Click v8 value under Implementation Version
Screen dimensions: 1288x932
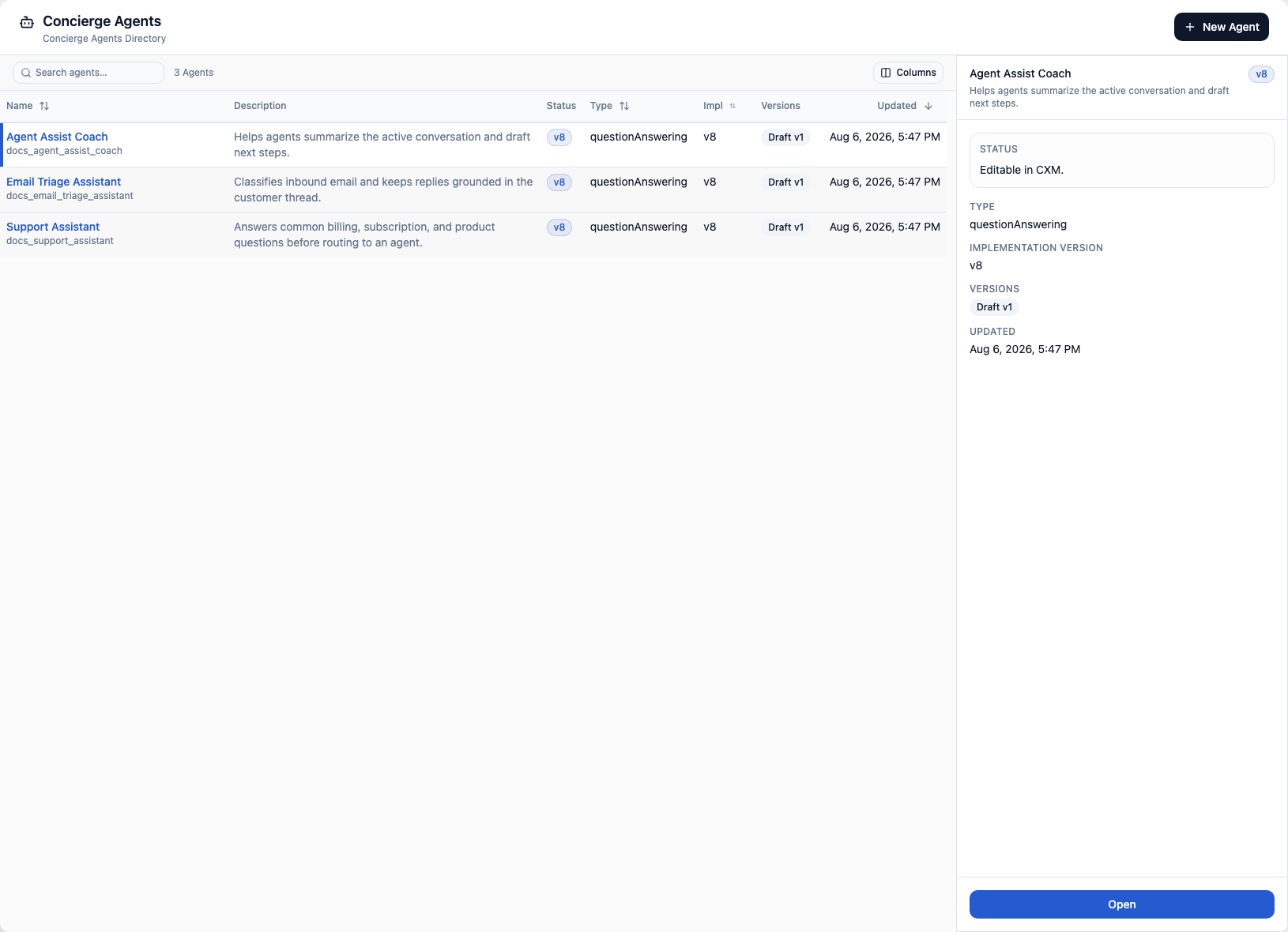tap(976, 265)
